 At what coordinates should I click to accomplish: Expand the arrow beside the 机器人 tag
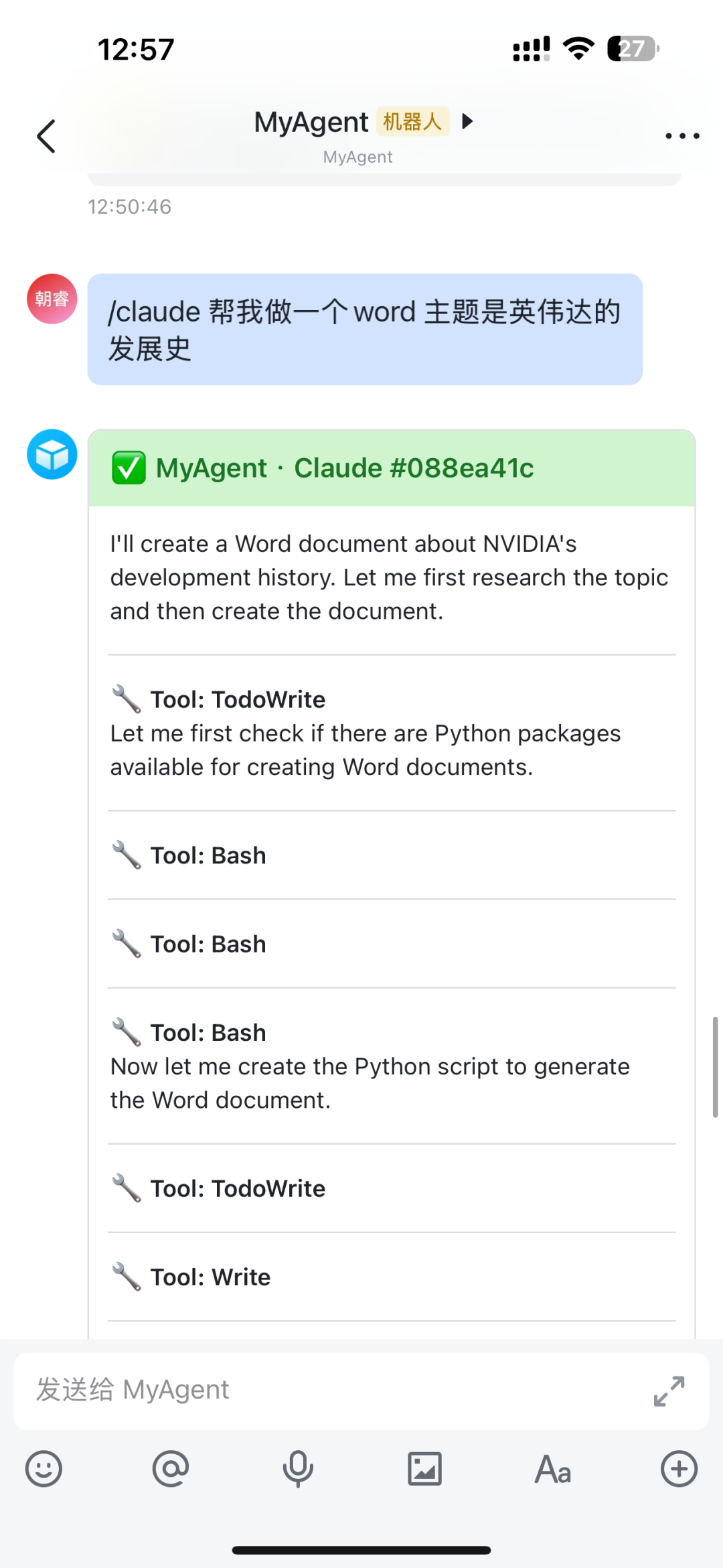click(x=468, y=121)
